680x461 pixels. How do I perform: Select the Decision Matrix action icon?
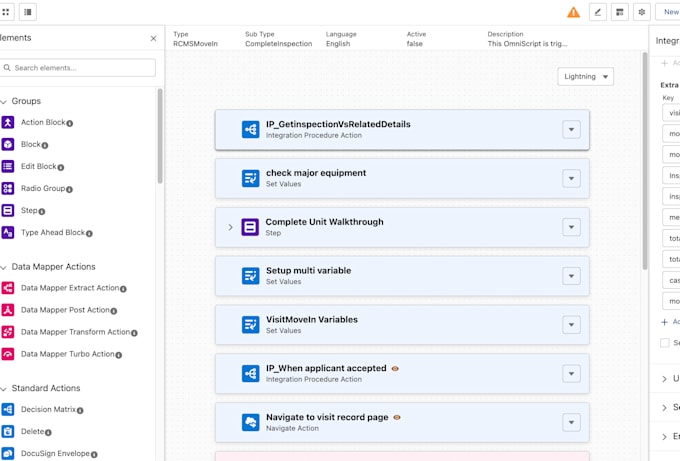click(8, 409)
